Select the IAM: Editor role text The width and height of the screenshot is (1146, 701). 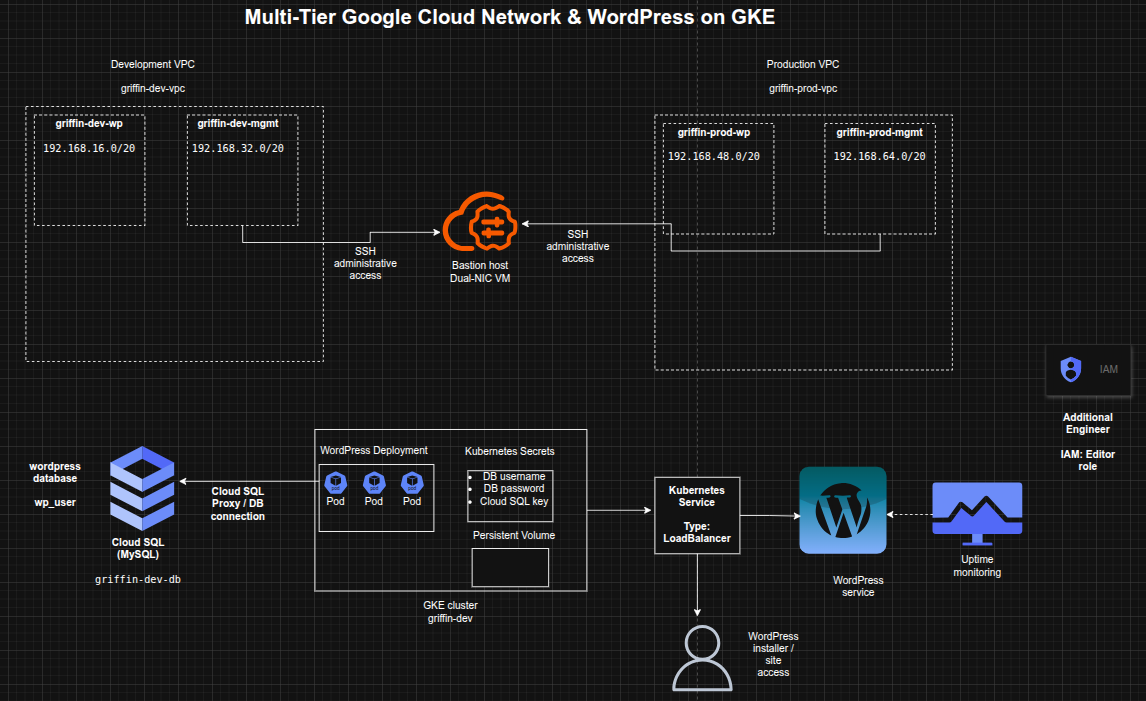(1087, 460)
